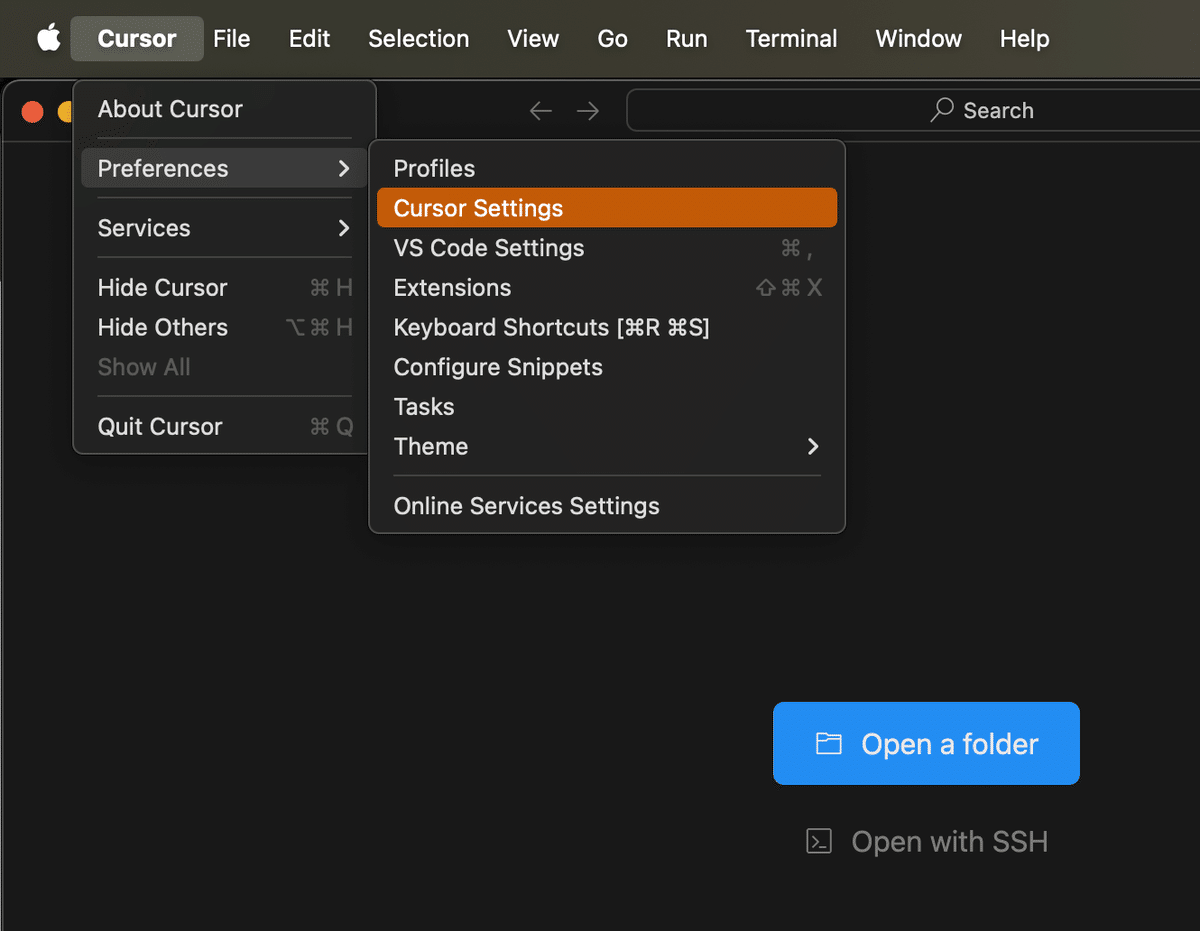The height and width of the screenshot is (931, 1200).
Task: Expand the Services submenu arrow
Action: [344, 228]
